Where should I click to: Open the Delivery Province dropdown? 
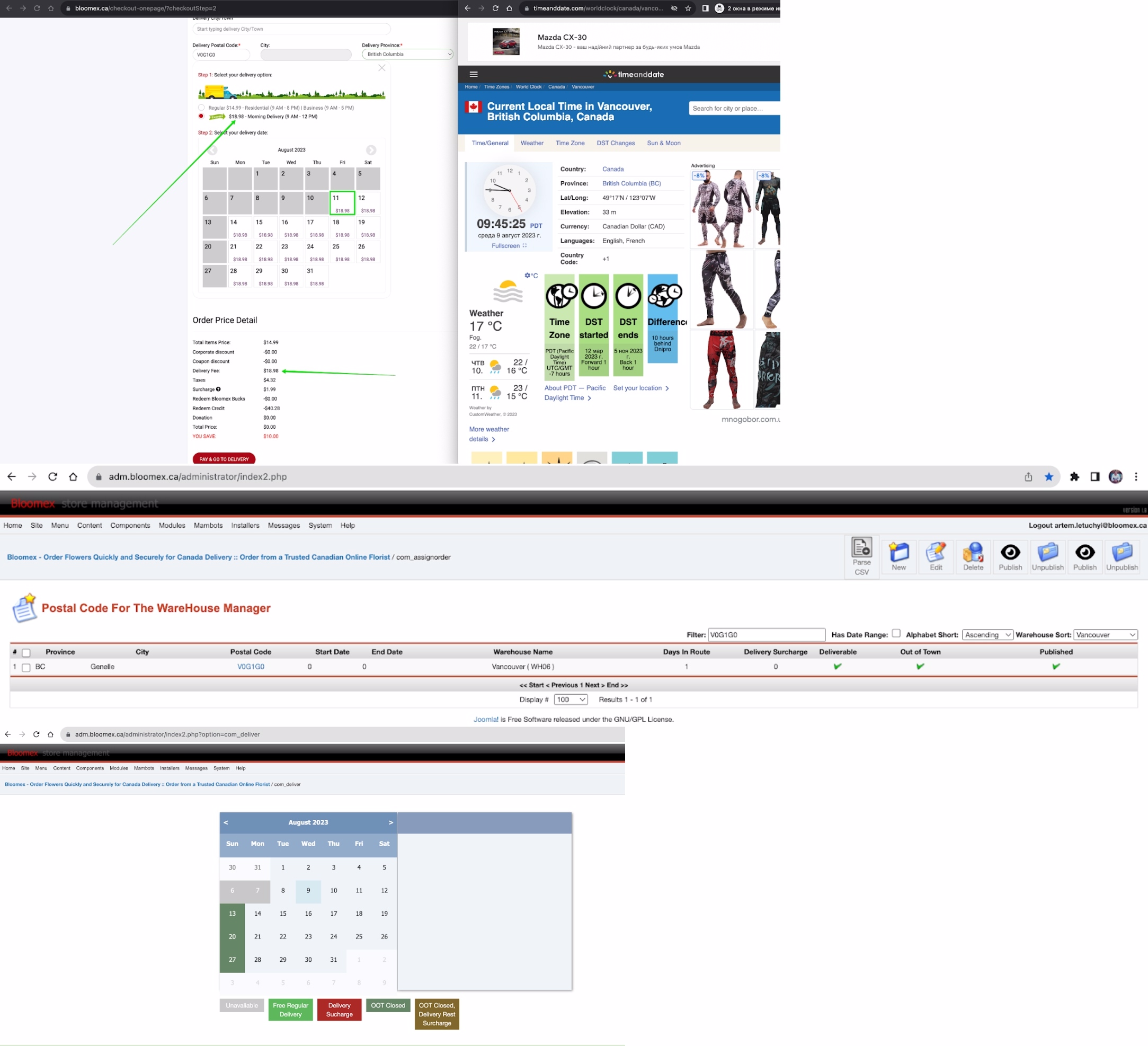tap(408, 54)
